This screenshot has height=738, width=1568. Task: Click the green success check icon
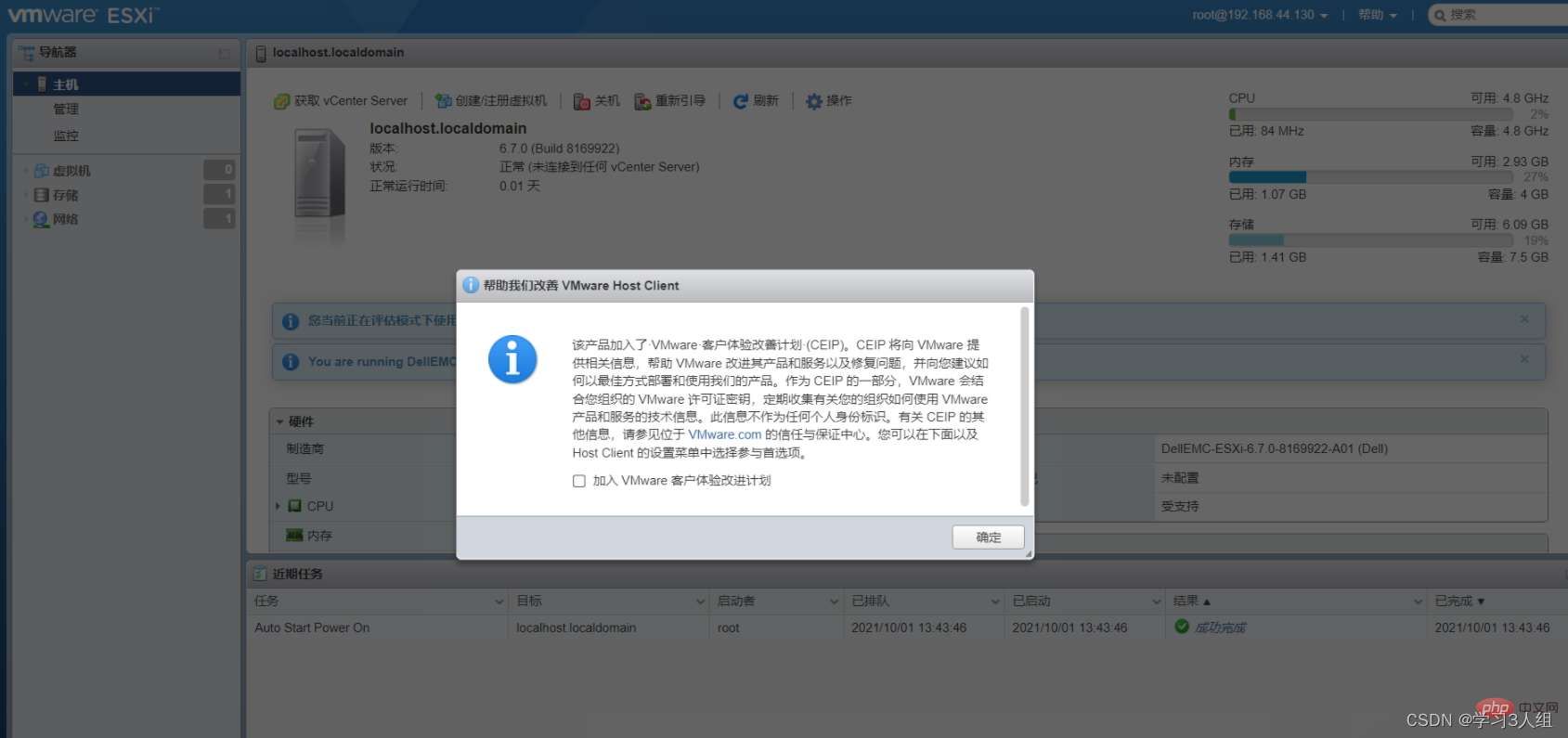click(x=1182, y=627)
